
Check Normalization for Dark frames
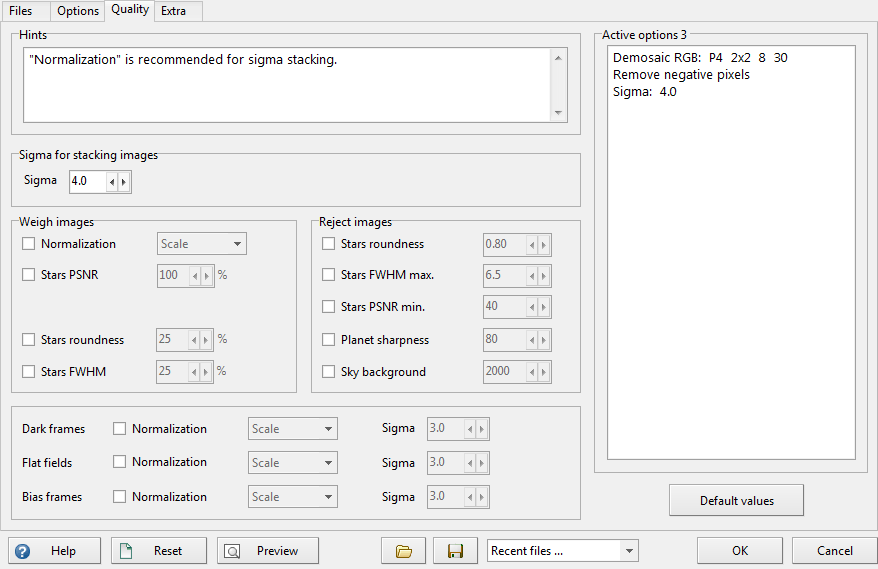tap(120, 429)
